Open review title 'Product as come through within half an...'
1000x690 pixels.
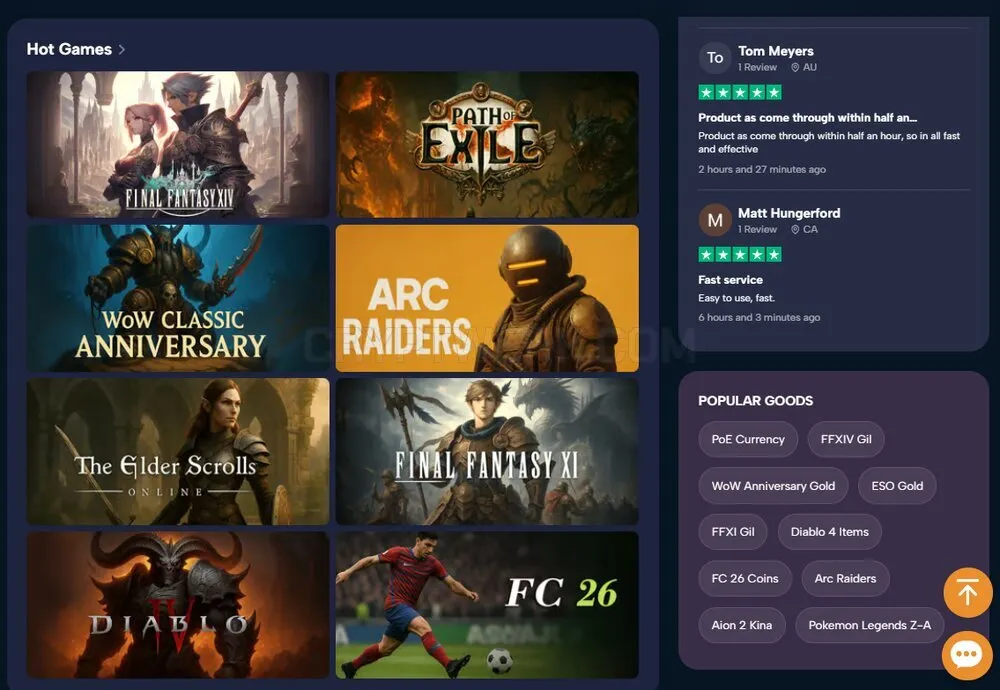tap(807, 117)
